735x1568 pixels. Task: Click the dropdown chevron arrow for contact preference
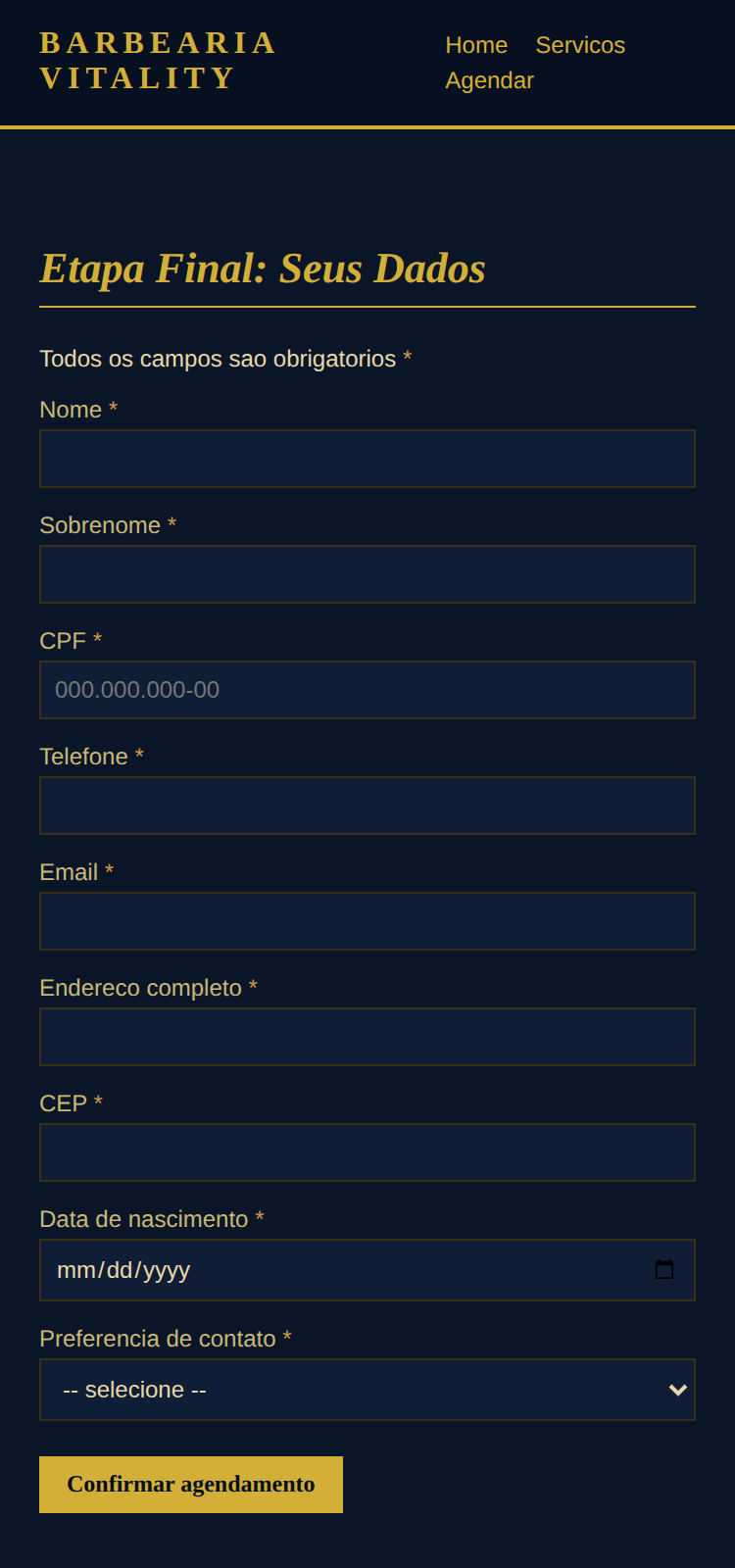pos(677,1390)
